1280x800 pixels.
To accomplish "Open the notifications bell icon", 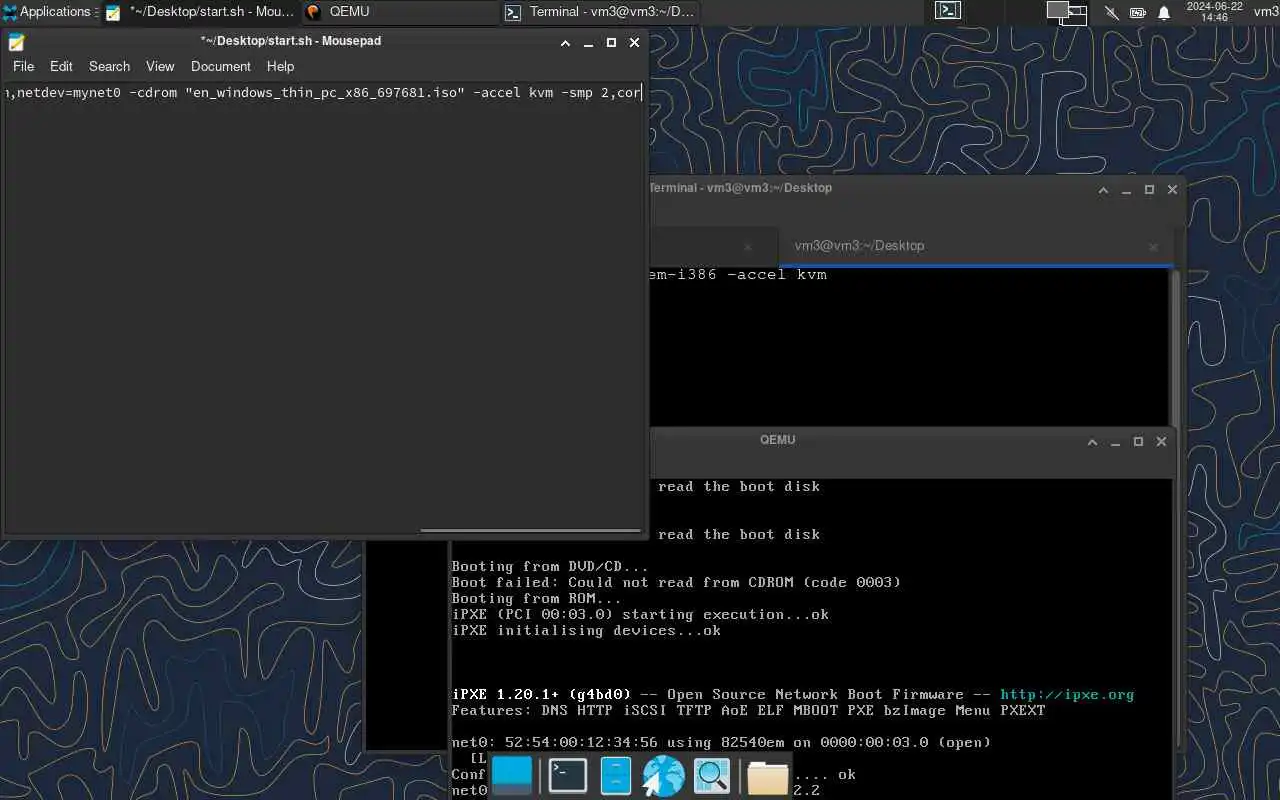I will (1164, 13).
